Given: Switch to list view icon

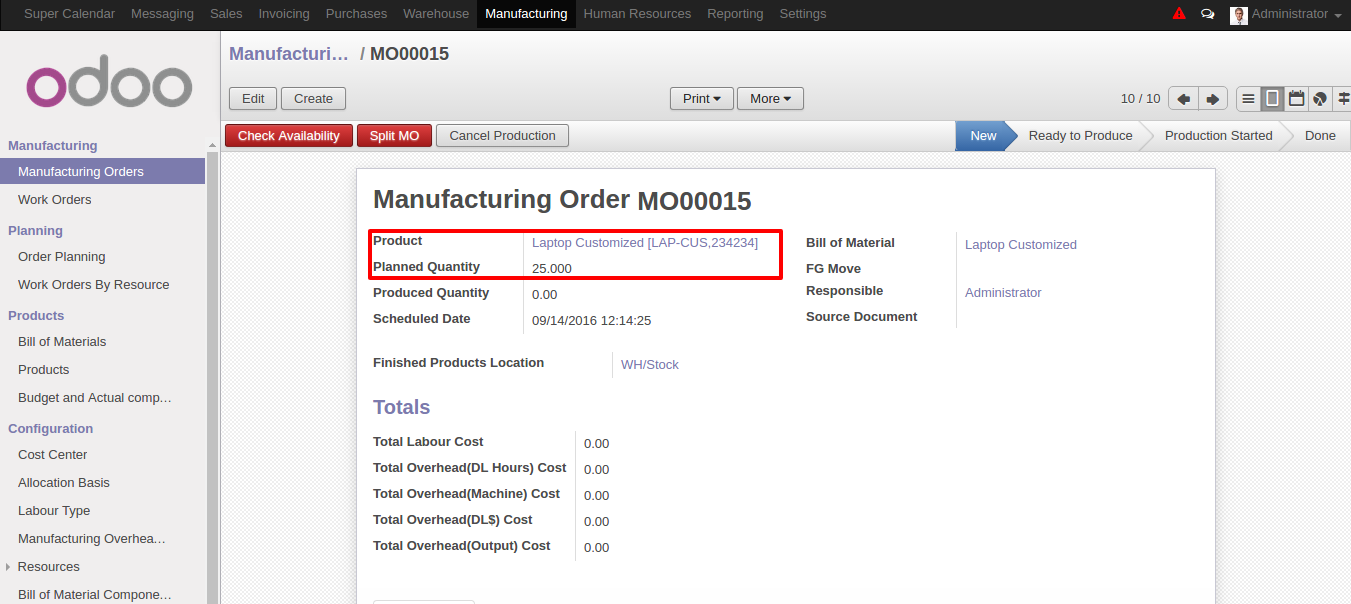Looking at the screenshot, I should (x=1248, y=99).
